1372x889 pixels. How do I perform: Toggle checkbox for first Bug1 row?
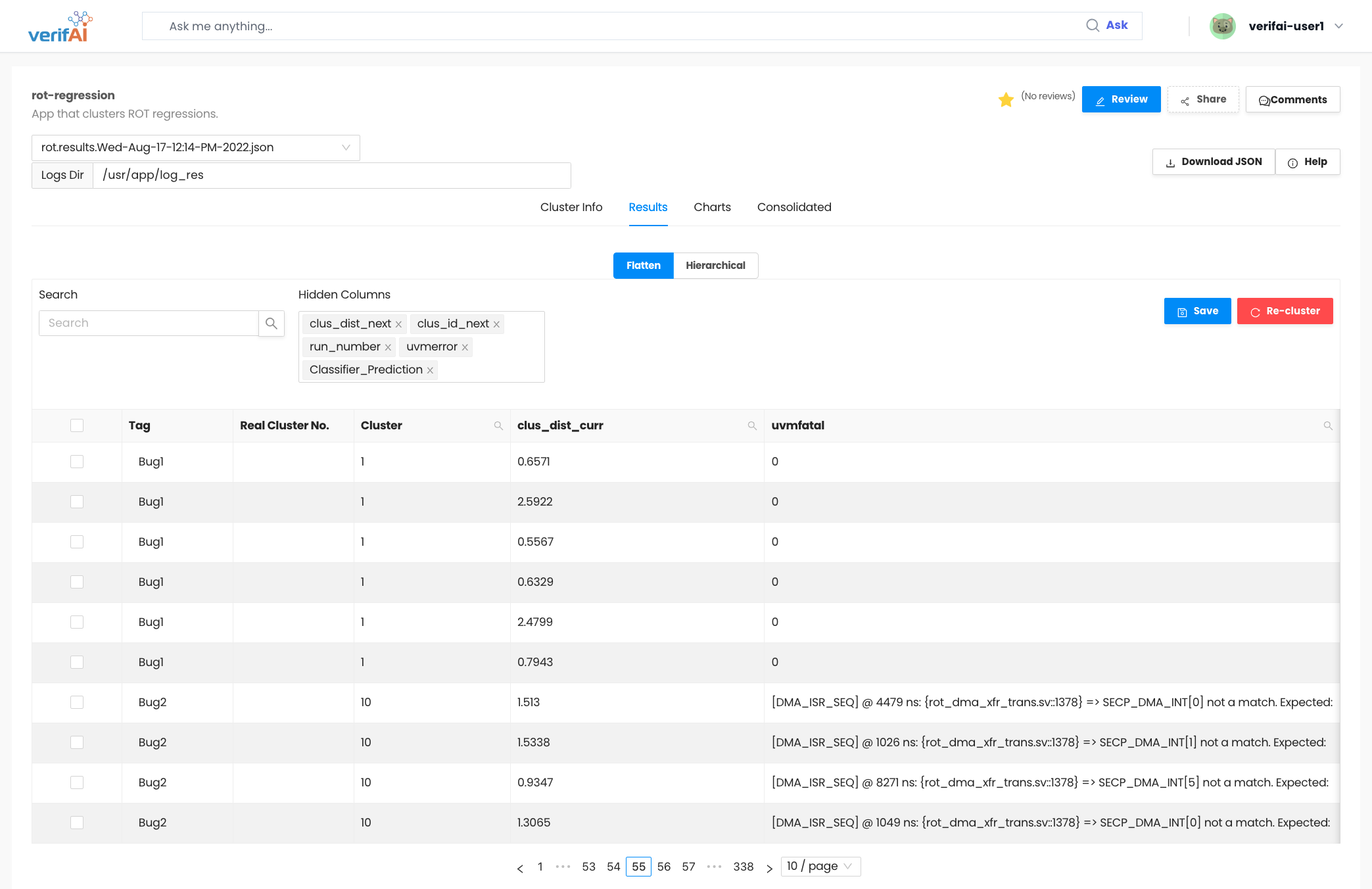pos(77,461)
